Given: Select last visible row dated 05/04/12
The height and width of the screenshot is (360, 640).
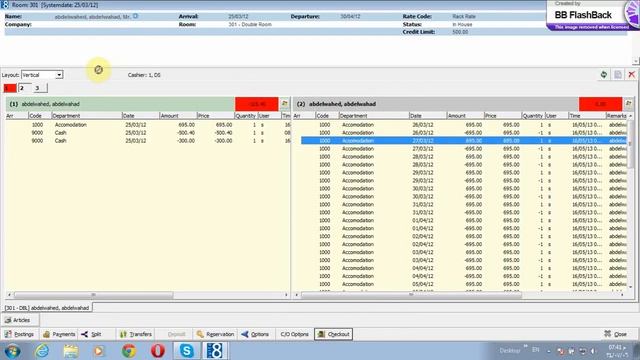Looking at the screenshot, I should point(464,284).
